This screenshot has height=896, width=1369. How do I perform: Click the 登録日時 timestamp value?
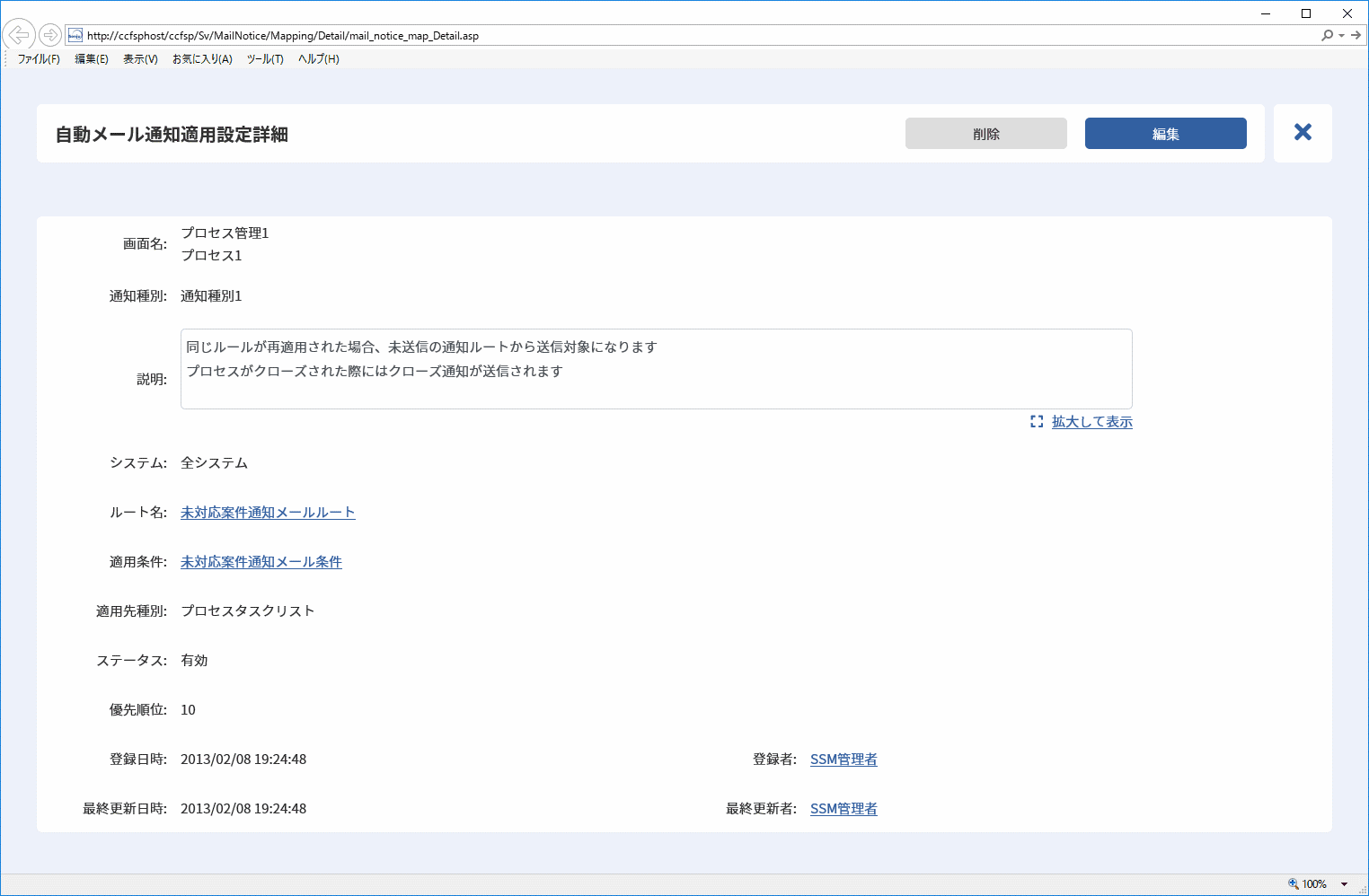[243, 760]
